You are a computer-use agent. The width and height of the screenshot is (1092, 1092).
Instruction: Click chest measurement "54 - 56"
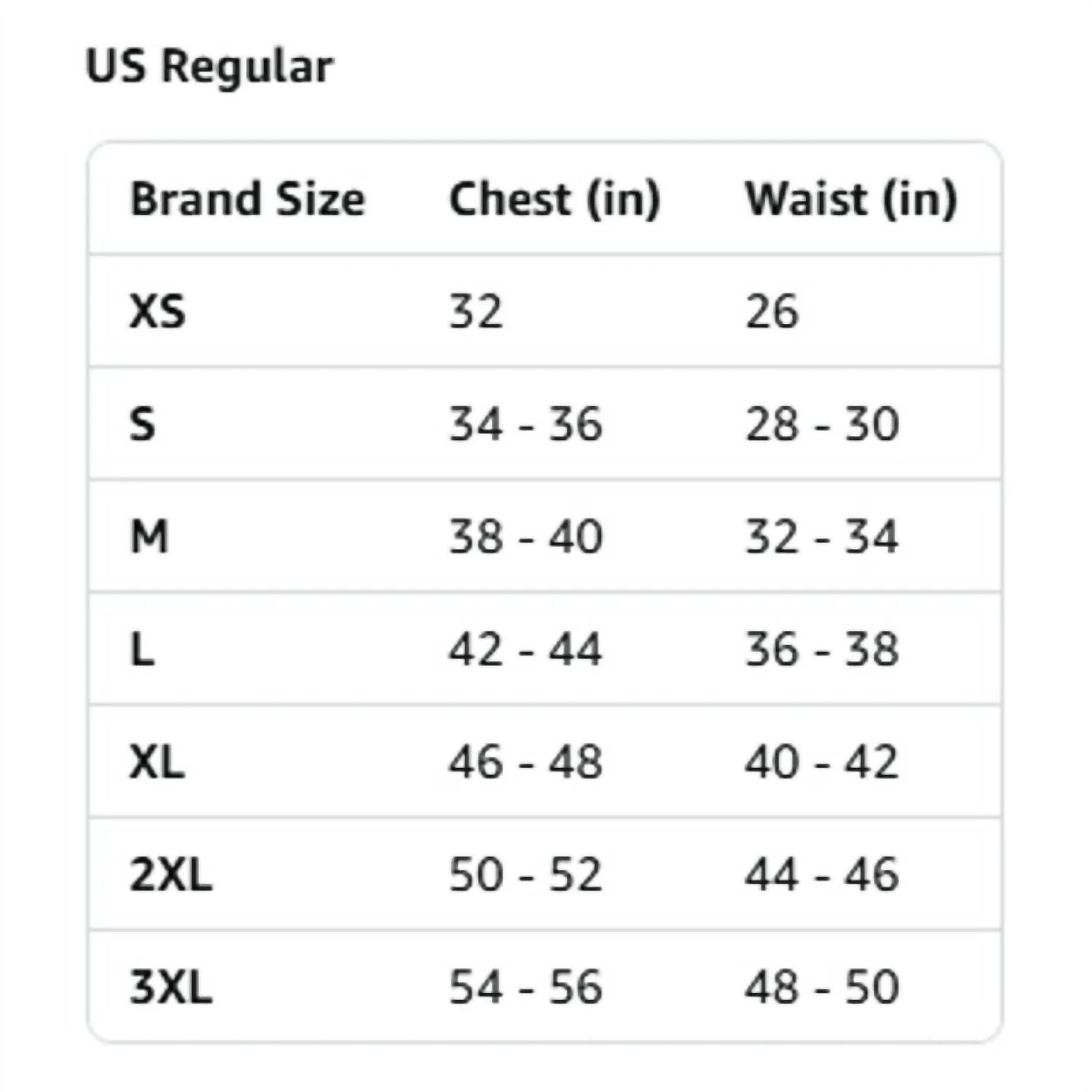coord(526,986)
